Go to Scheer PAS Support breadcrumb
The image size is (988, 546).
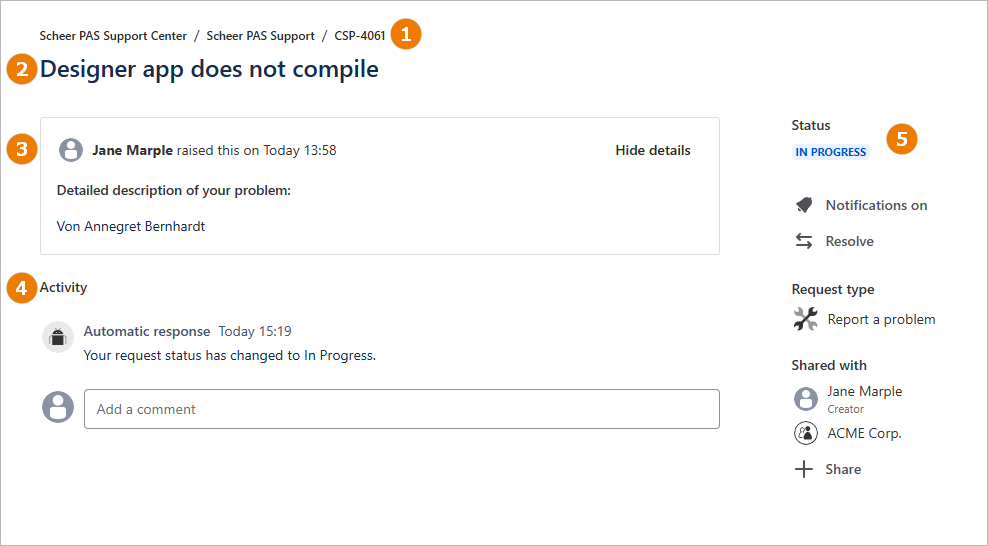point(260,36)
